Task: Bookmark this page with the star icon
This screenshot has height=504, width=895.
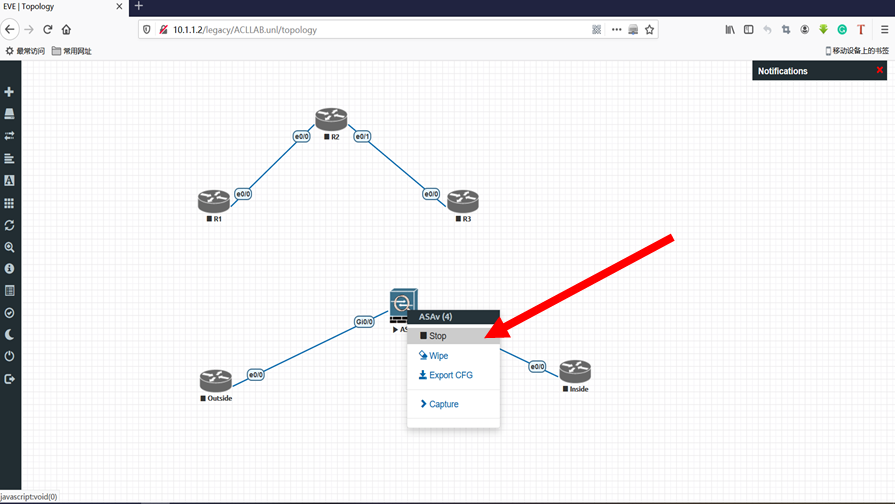Action: [x=649, y=30]
